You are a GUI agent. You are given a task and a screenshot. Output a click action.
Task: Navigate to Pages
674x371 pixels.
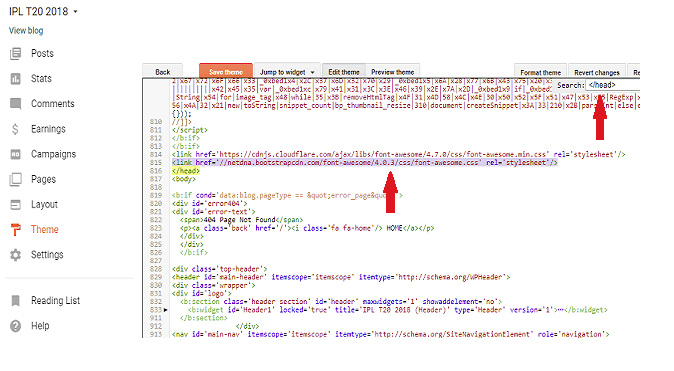(43, 179)
